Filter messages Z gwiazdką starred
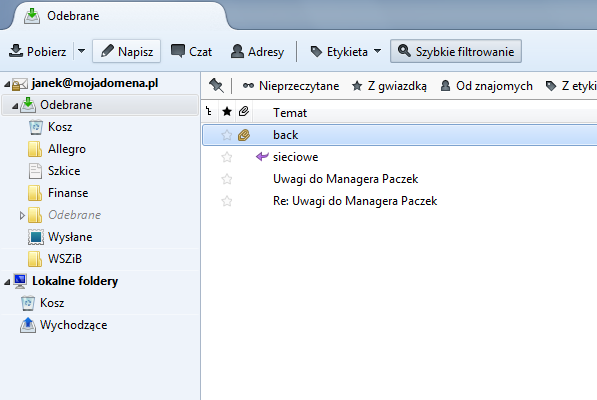The width and height of the screenshot is (597, 400). pos(389,86)
